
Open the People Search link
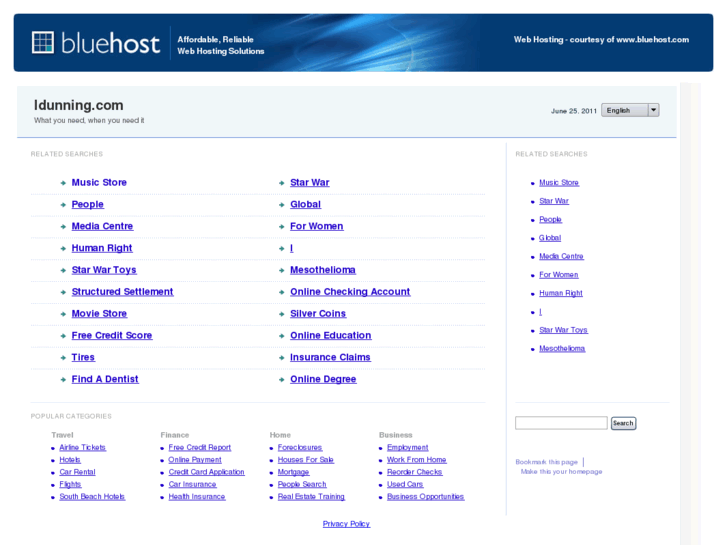coord(302,484)
